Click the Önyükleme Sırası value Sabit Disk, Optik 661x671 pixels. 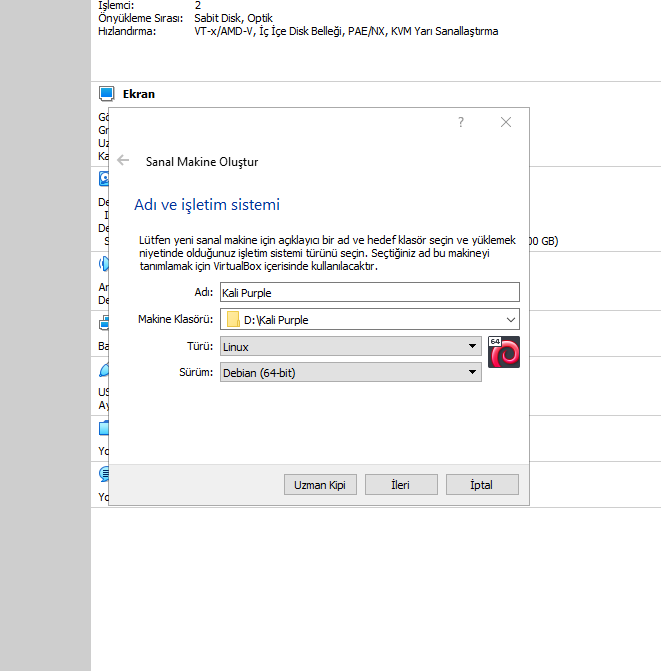(233, 18)
